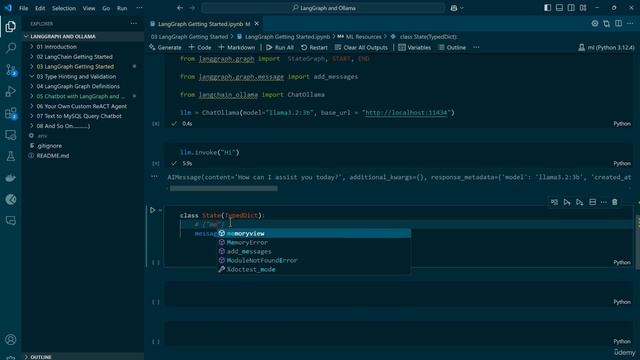Image resolution: width=640 pixels, height=360 pixels.
Task: Split the editor to the right
Action: click(x=619, y=24)
